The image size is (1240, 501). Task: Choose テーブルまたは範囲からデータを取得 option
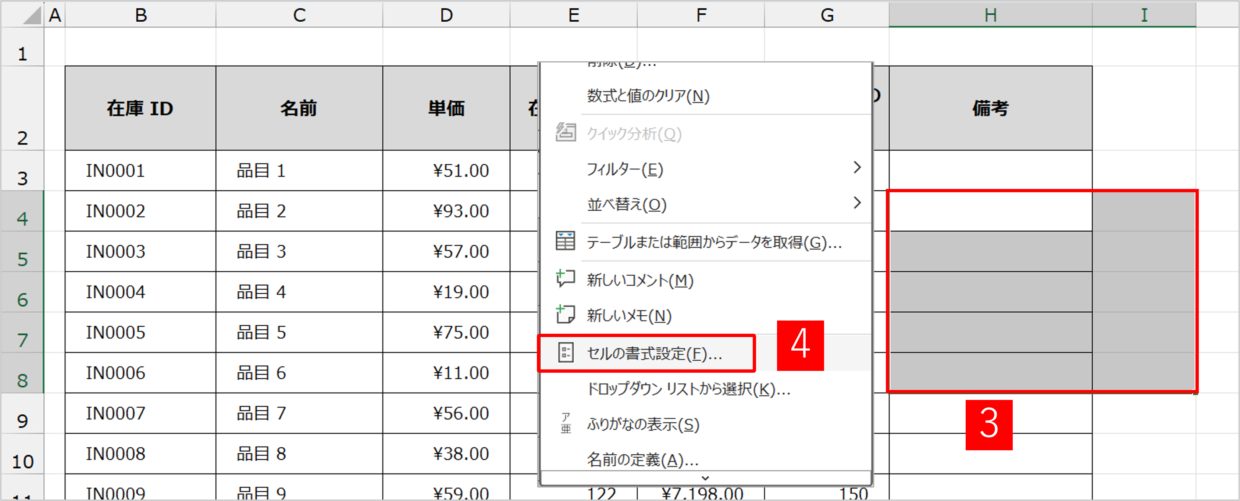(714, 242)
